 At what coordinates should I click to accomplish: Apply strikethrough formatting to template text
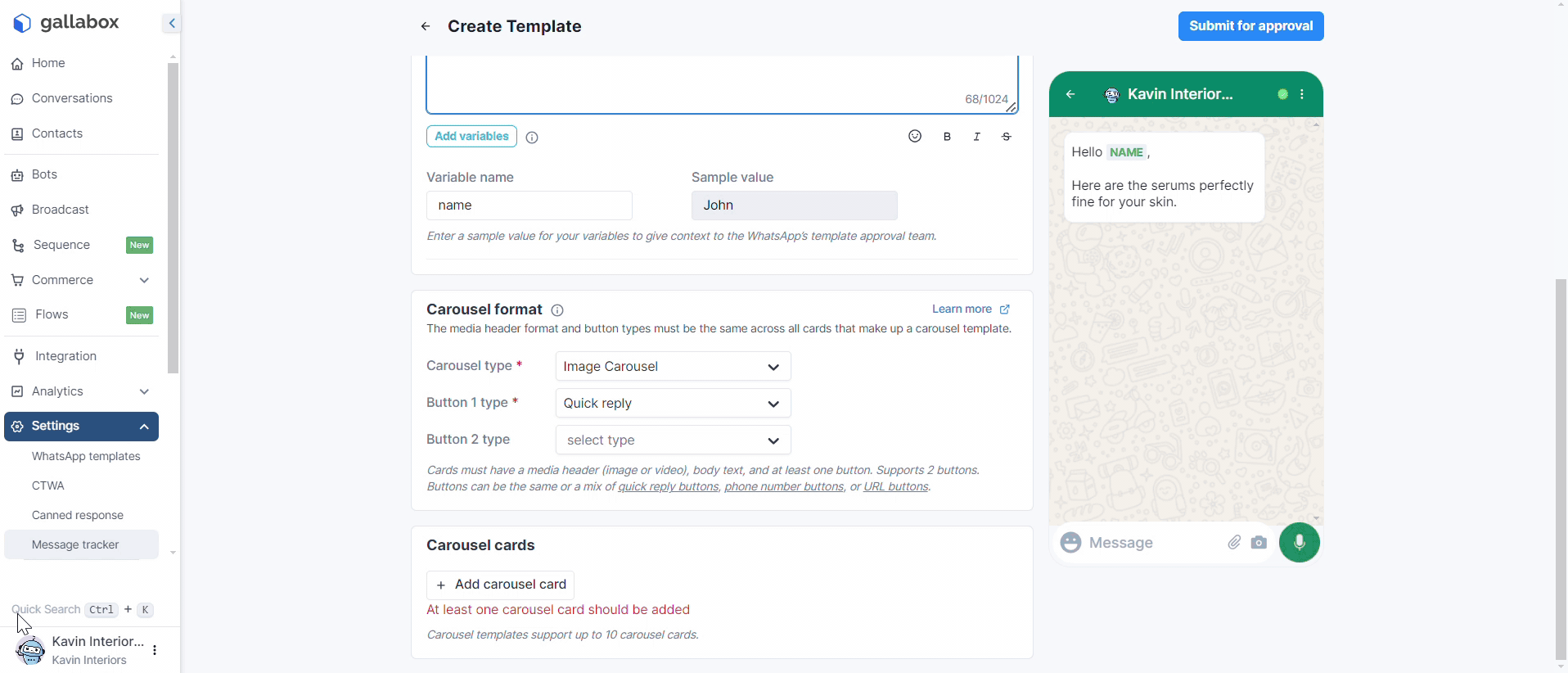pos(1007,137)
